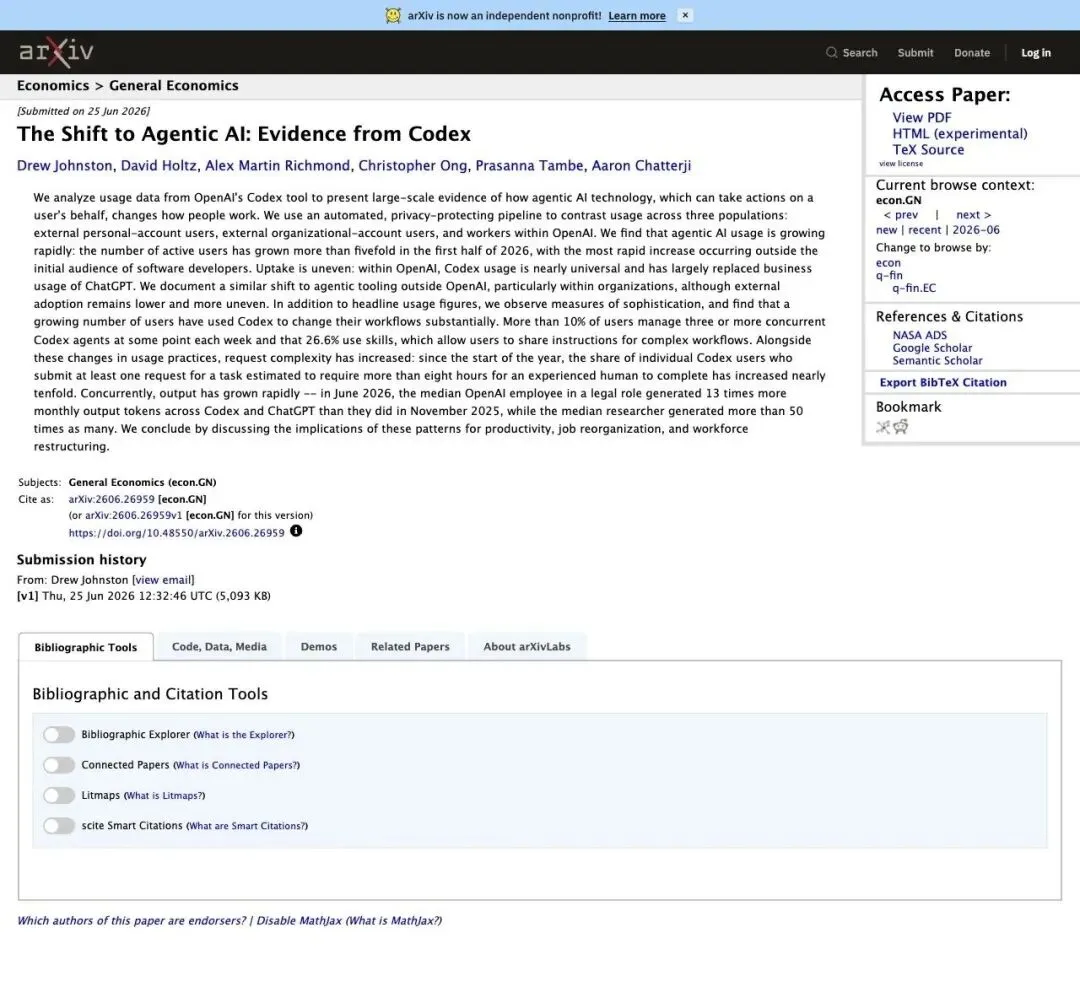Open author Aaron Chatterji's page
This screenshot has width=1080, height=1003.
(x=641, y=166)
